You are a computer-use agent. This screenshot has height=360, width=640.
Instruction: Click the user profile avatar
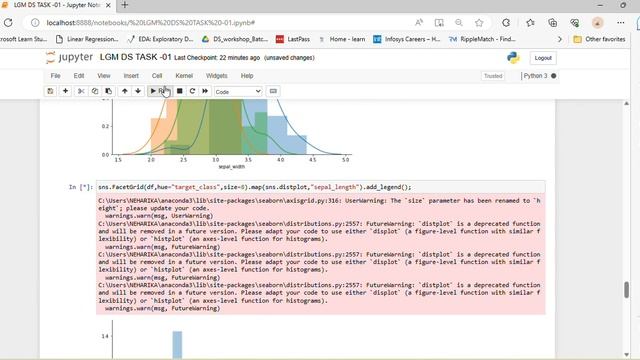click(x=598, y=23)
